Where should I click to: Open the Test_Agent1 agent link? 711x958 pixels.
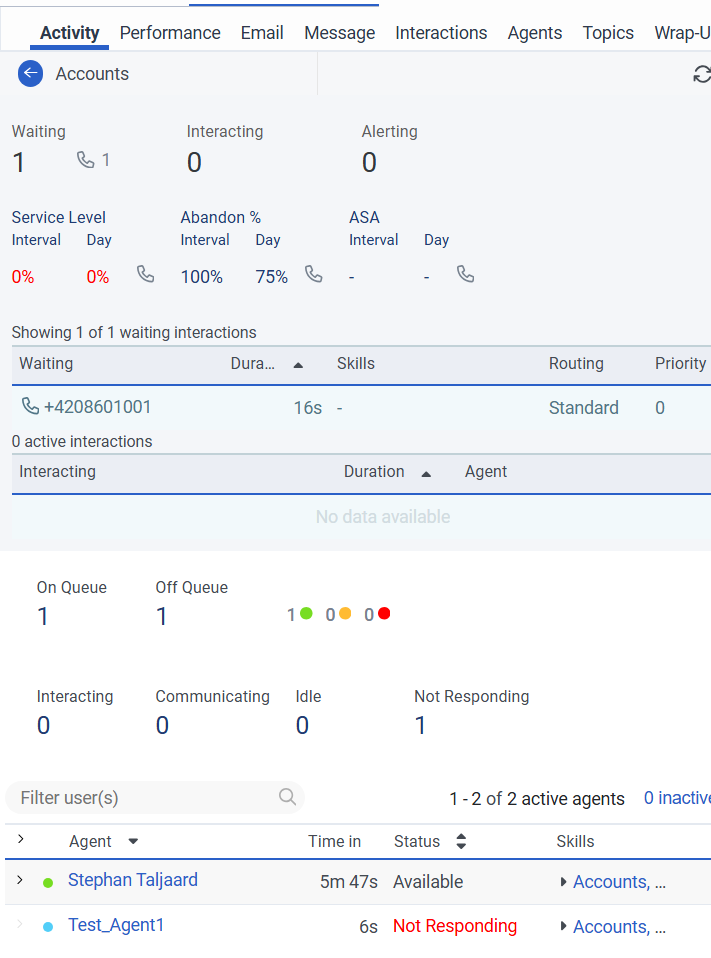pyautogui.click(x=116, y=926)
